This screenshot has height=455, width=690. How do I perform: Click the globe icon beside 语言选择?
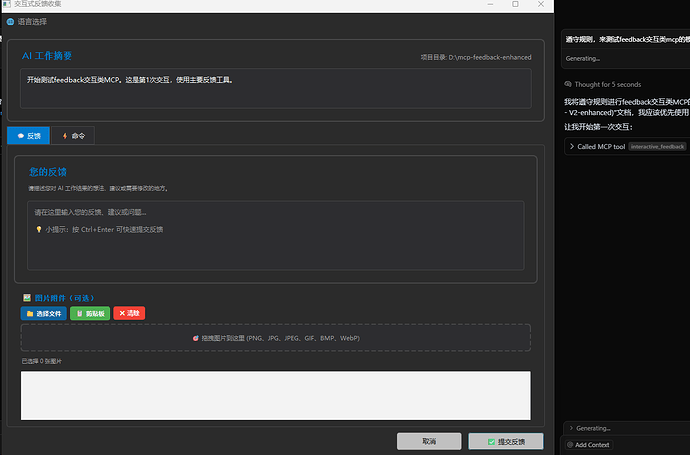pyautogui.click(x=10, y=22)
